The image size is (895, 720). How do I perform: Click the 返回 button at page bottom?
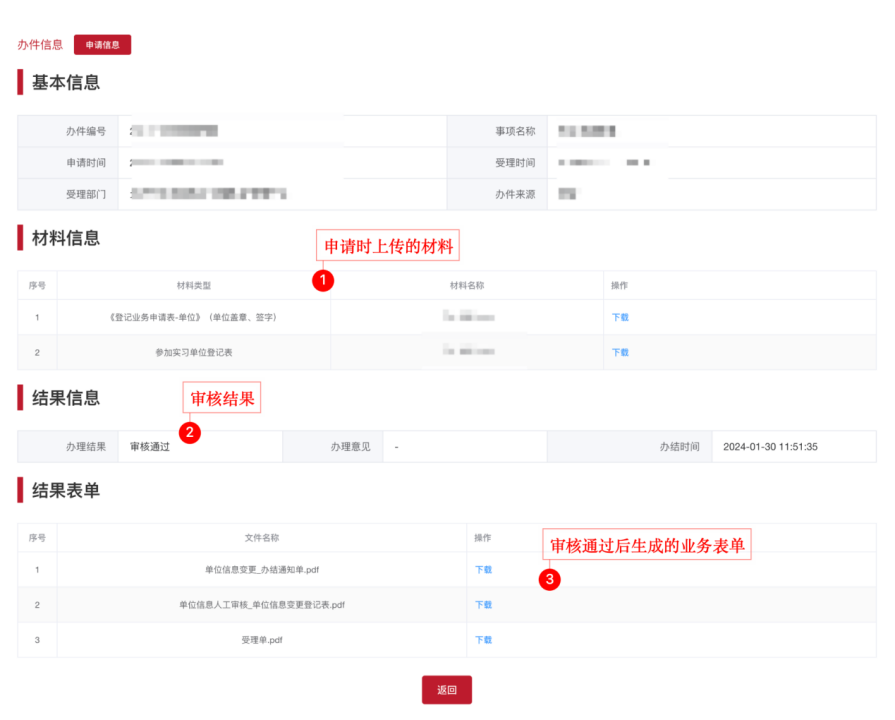click(446, 689)
